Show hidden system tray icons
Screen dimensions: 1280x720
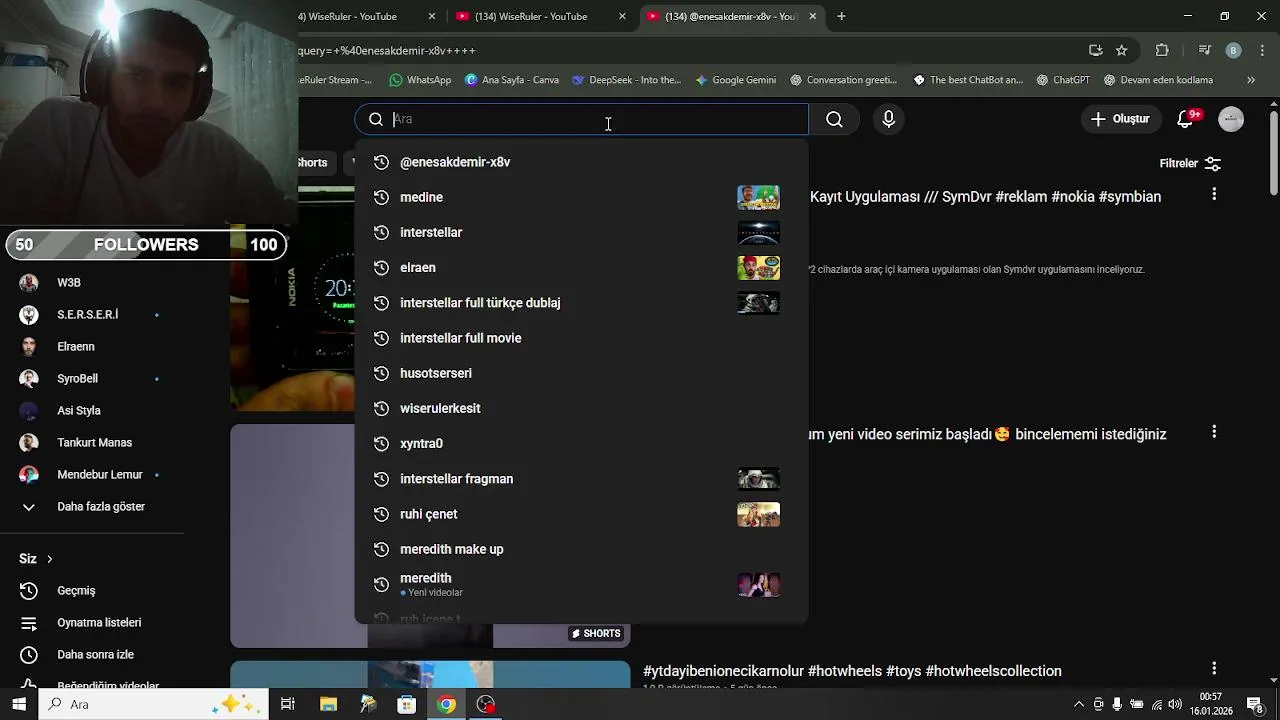(1078, 704)
